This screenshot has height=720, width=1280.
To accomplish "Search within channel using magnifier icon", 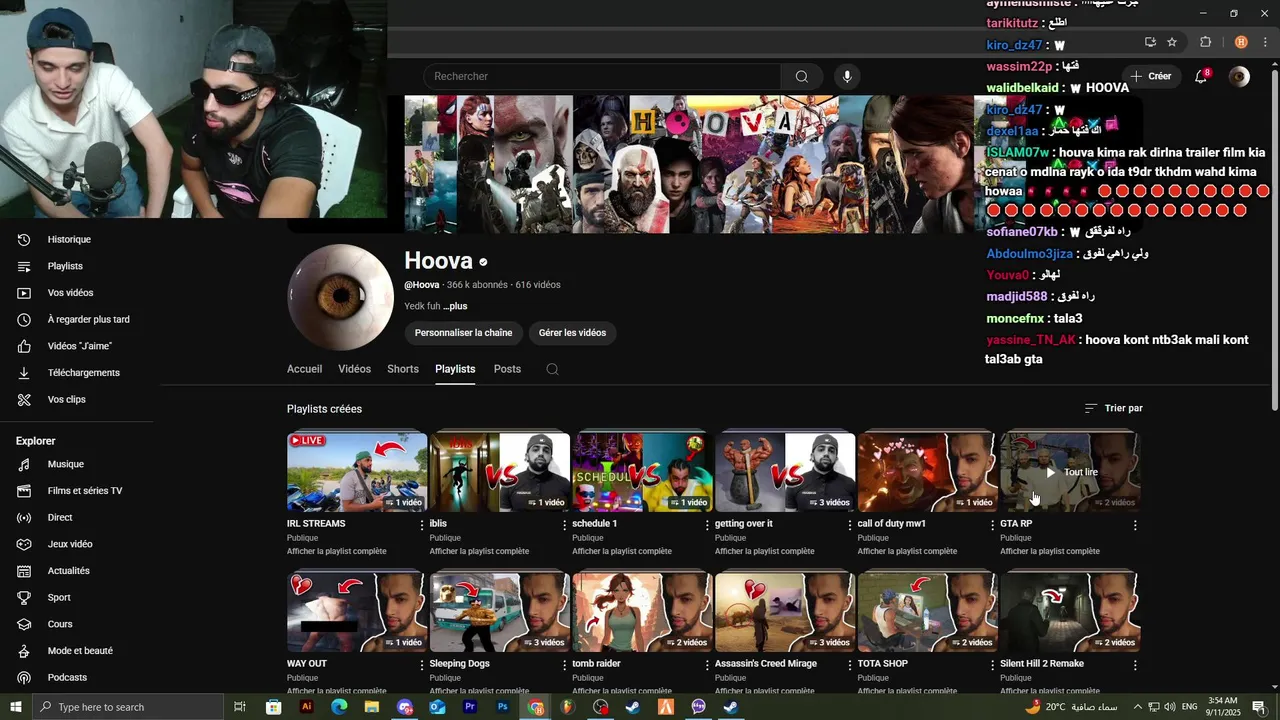I will tap(552, 369).
